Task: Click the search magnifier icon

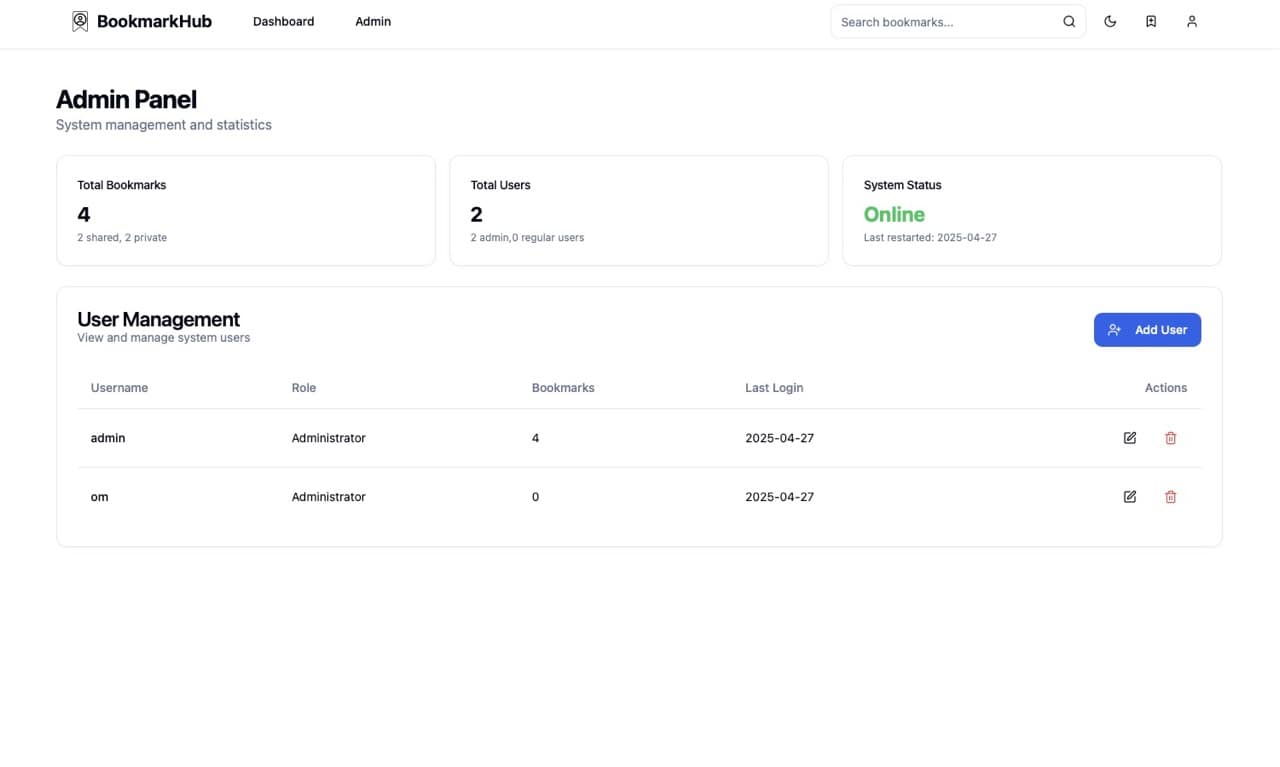Action: pyautogui.click(x=1069, y=22)
